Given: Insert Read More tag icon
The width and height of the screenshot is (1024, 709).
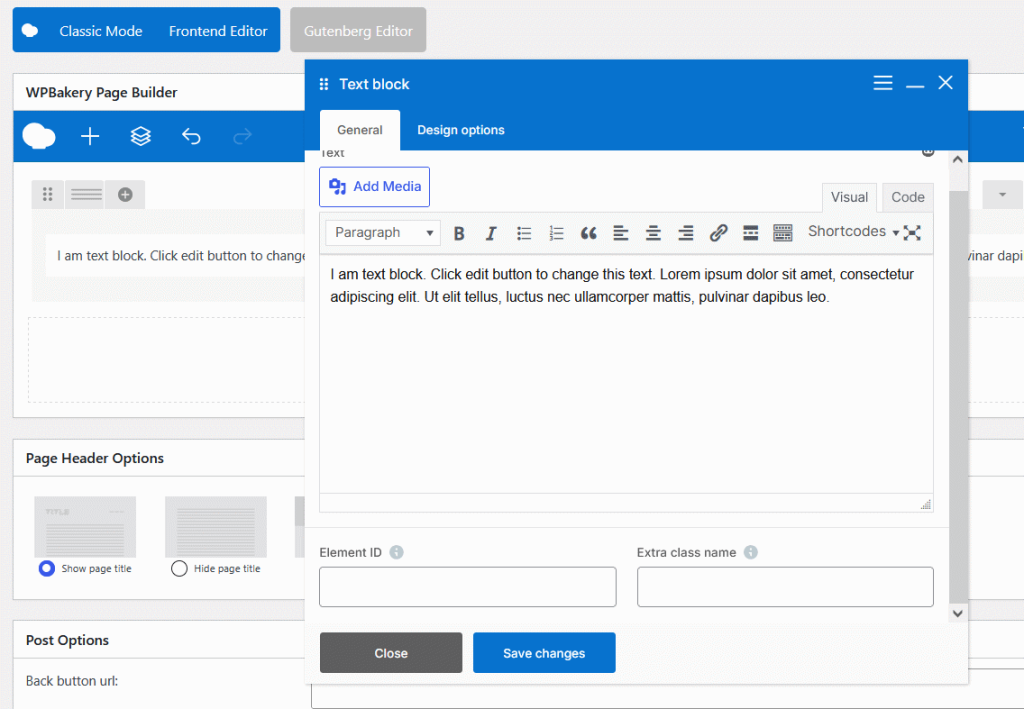Looking at the screenshot, I should click(x=750, y=233).
